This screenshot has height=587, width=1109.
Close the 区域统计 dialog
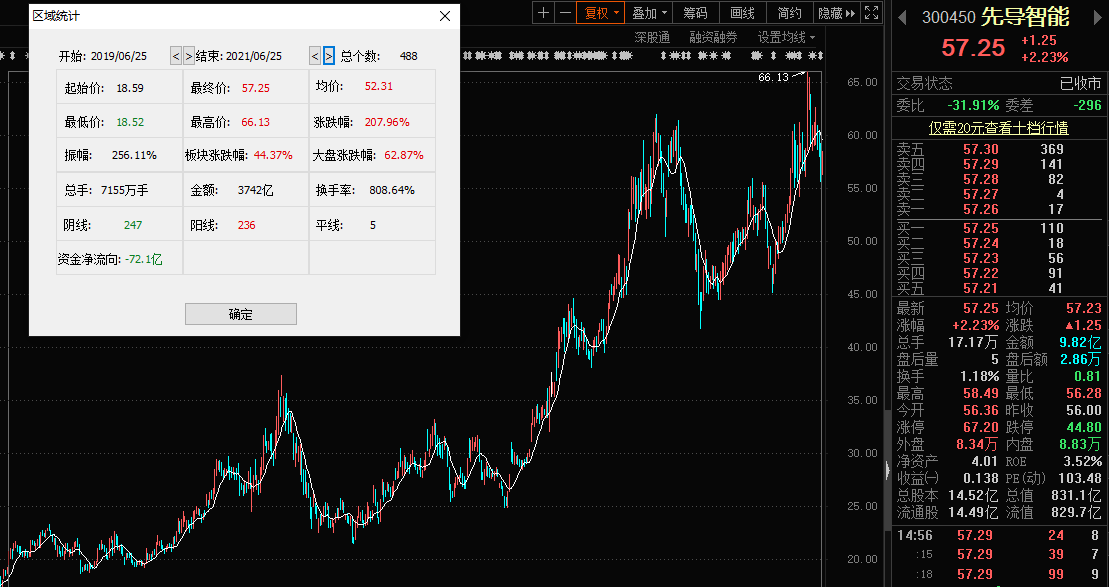coord(445,16)
